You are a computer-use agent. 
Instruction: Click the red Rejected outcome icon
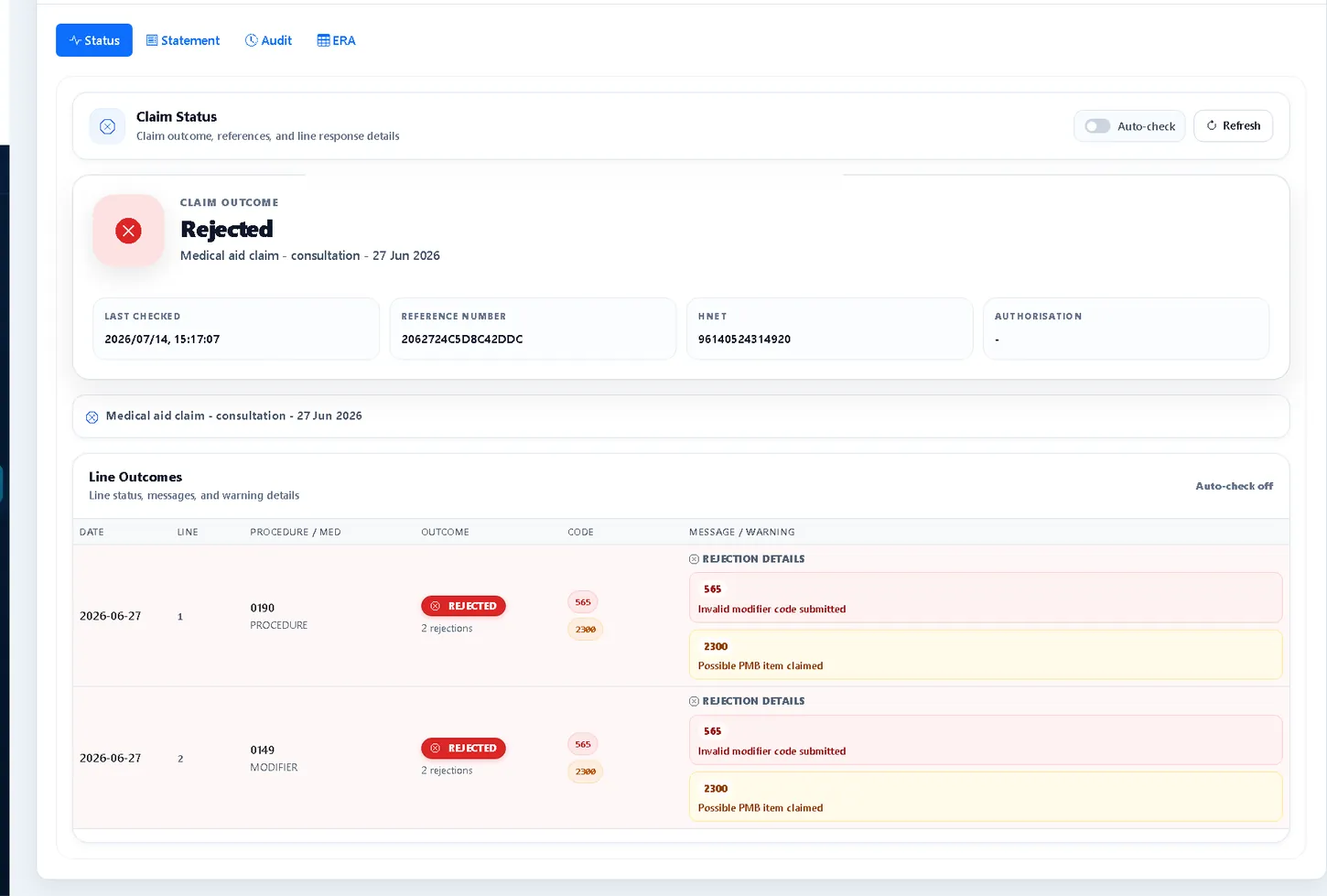[128, 231]
